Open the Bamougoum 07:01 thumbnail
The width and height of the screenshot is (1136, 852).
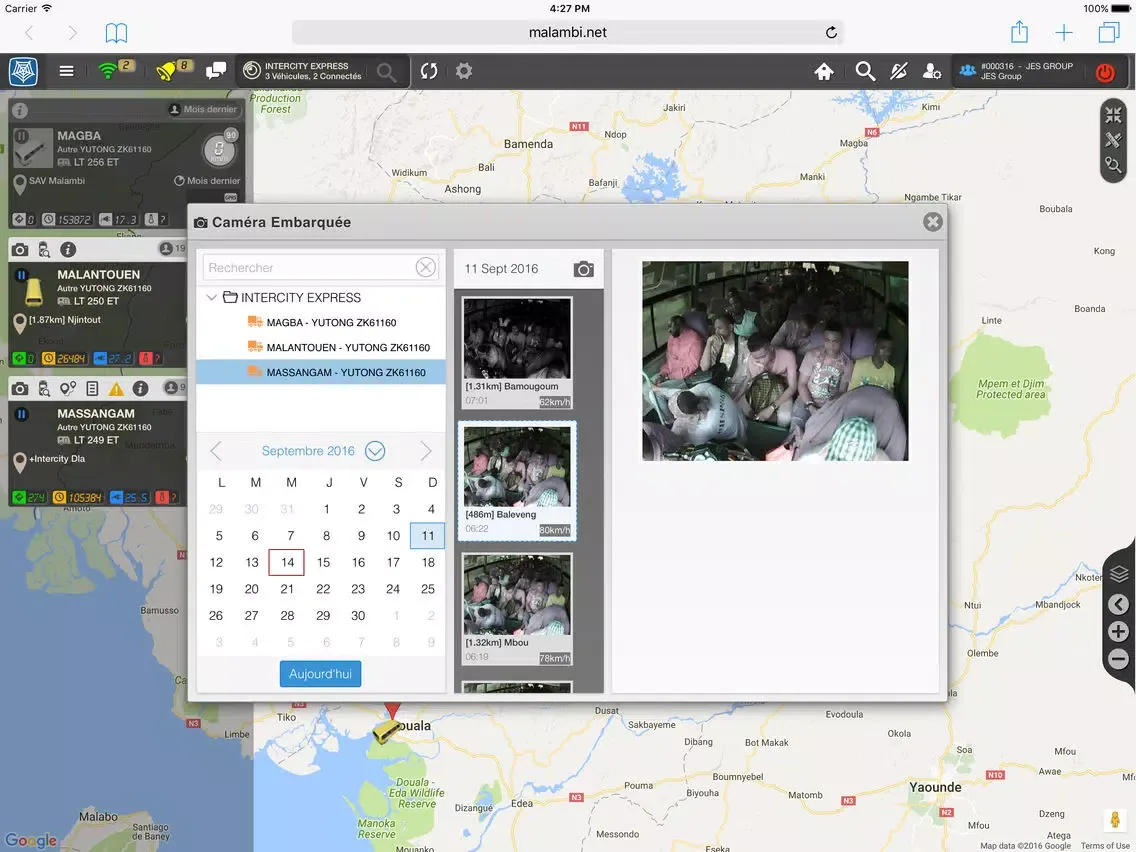tap(517, 353)
